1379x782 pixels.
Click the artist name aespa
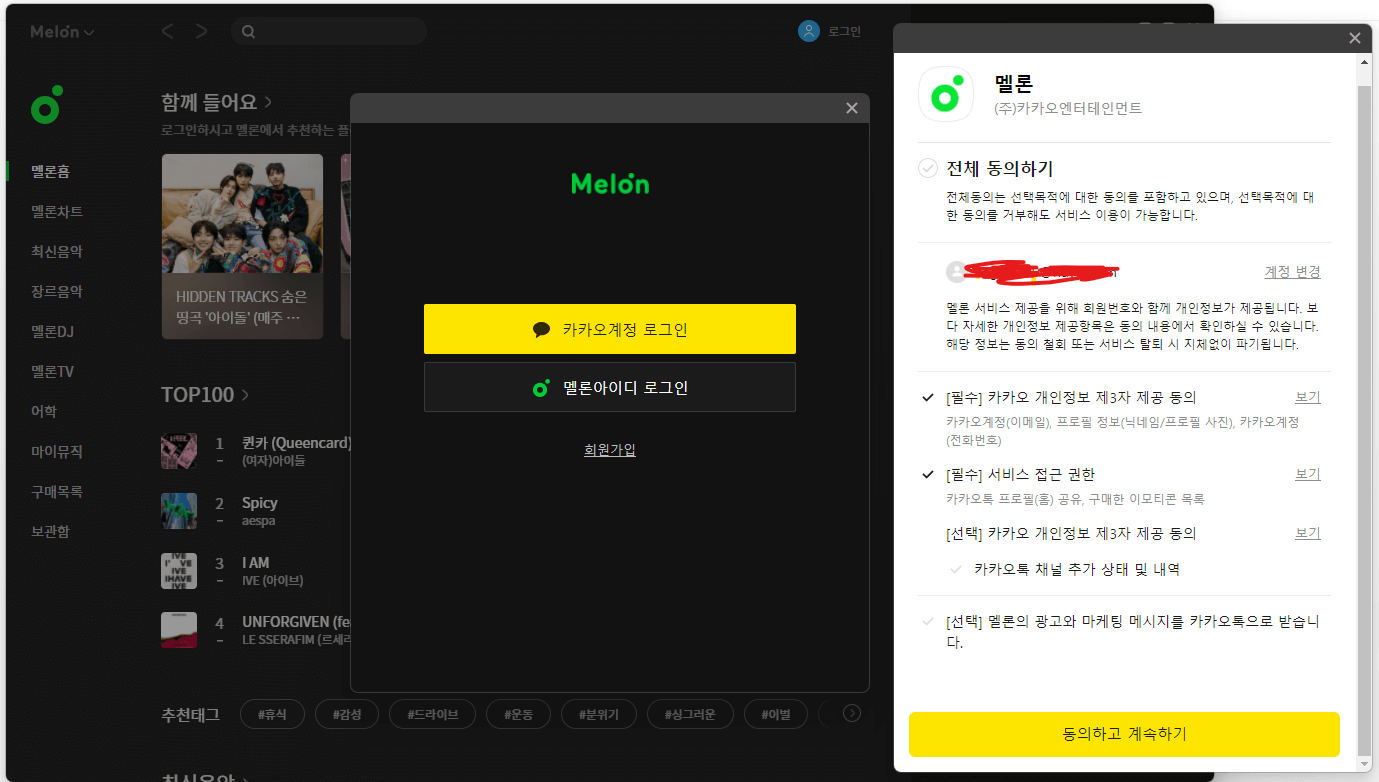[259, 521]
